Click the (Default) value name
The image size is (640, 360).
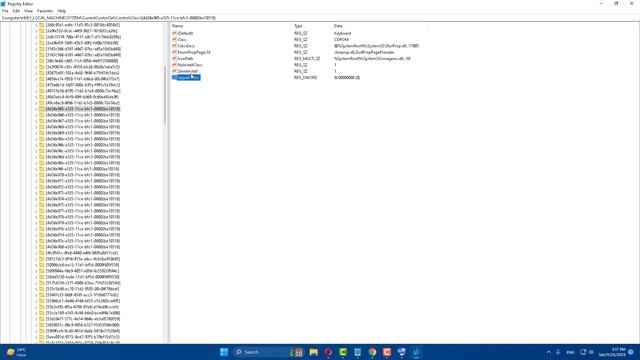tap(185, 33)
